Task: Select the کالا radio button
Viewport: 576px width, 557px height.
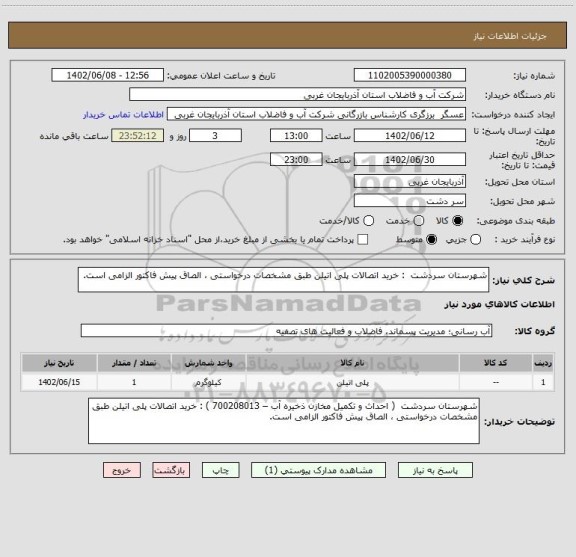Action: point(458,221)
